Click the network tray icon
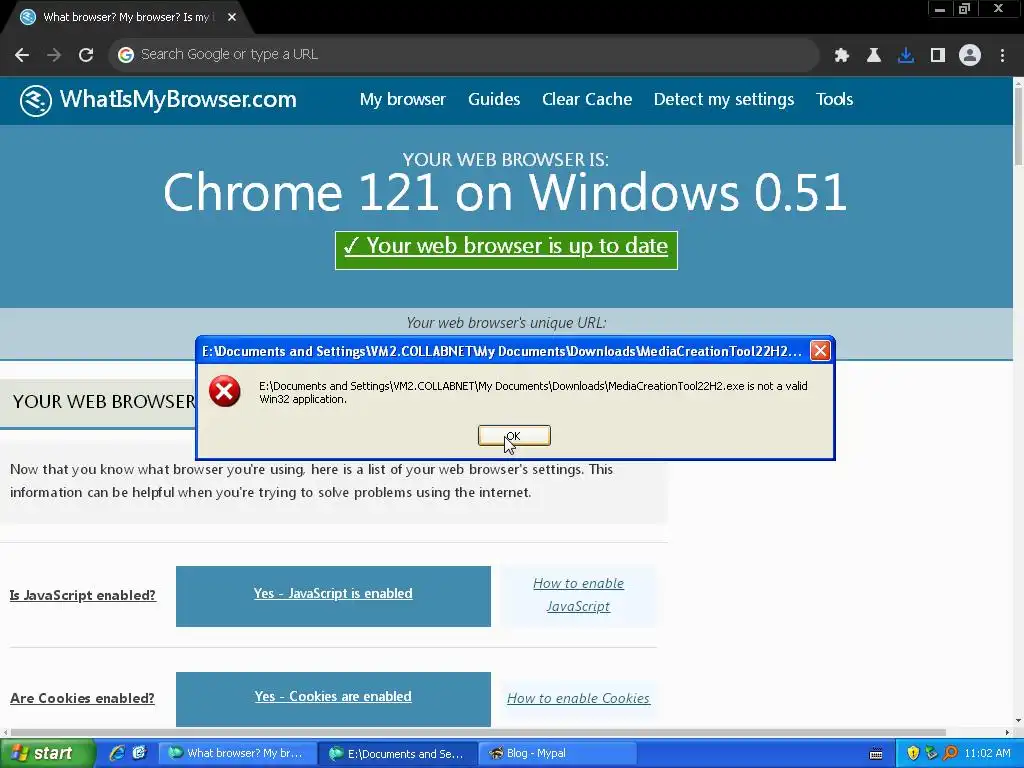This screenshot has height=768, width=1024. pos(931,754)
